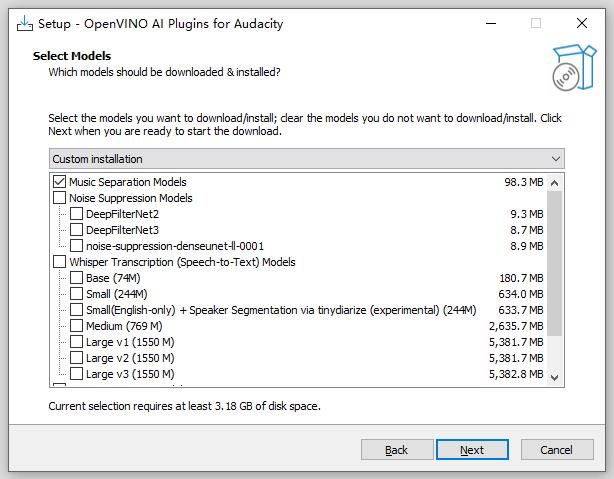
Task: Check the Noise Suppression Models checkbox
Action: 59,198
